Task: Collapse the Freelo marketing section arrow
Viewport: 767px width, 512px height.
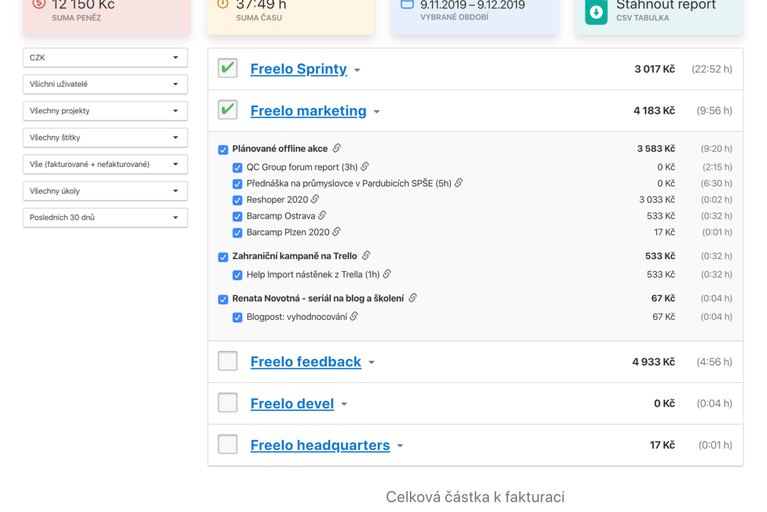Action: click(x=377, y=112)
